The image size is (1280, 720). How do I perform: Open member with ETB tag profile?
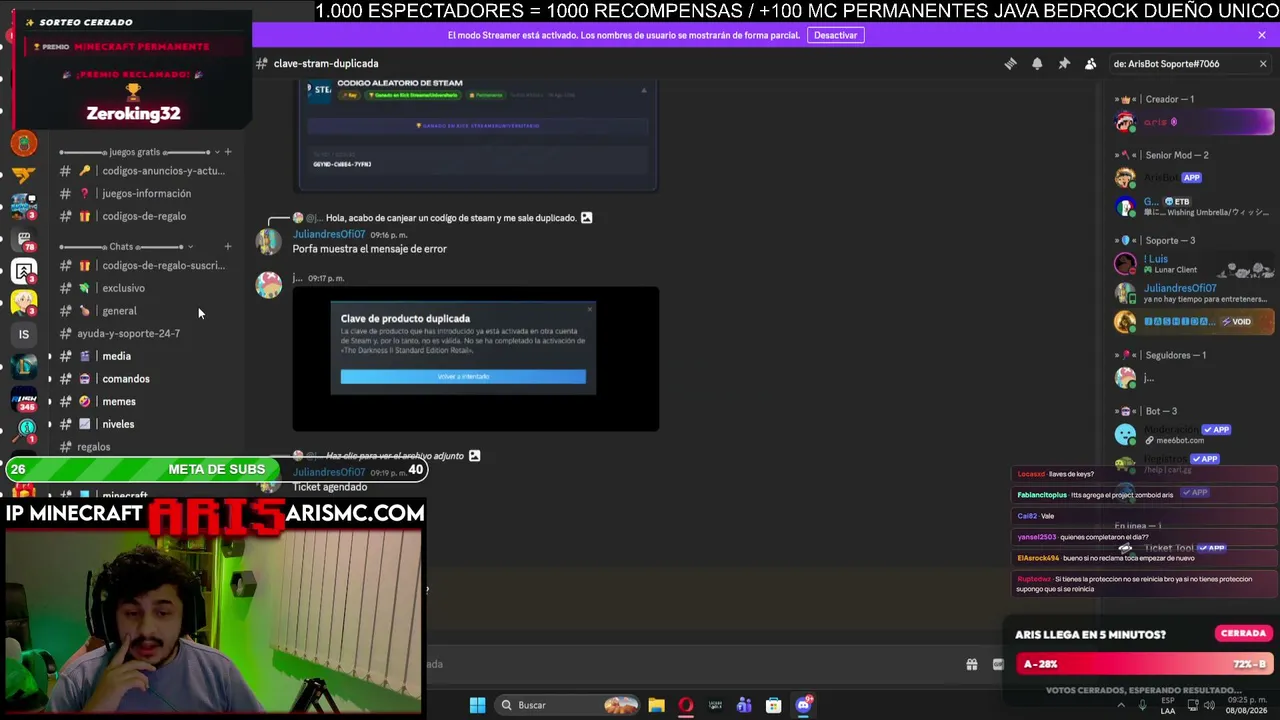pos(1195,207)
